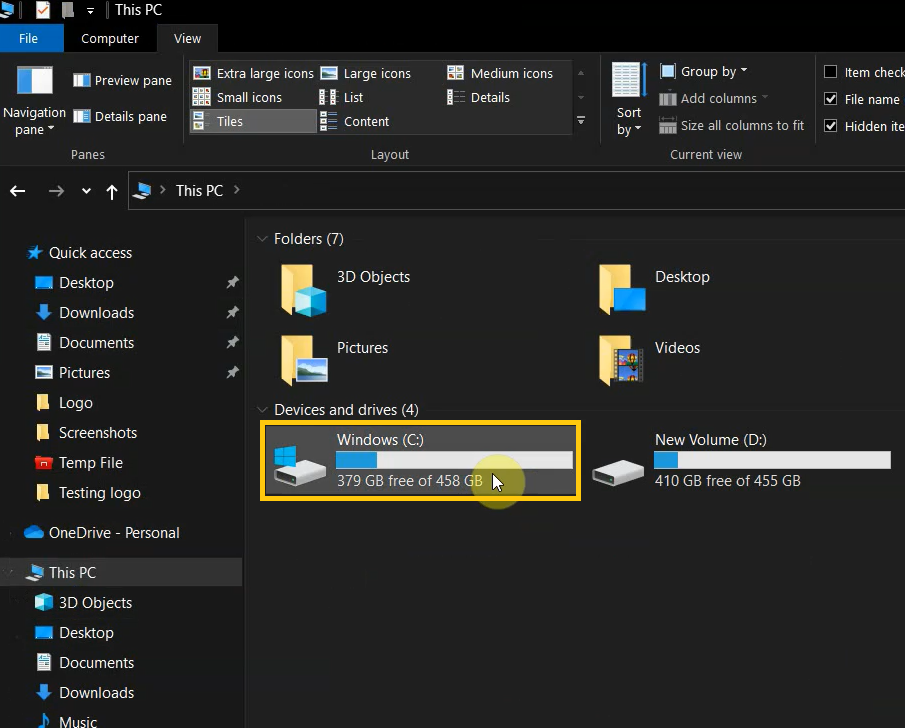
Task: Open the Group by dropdown
Action: [704, 70]
